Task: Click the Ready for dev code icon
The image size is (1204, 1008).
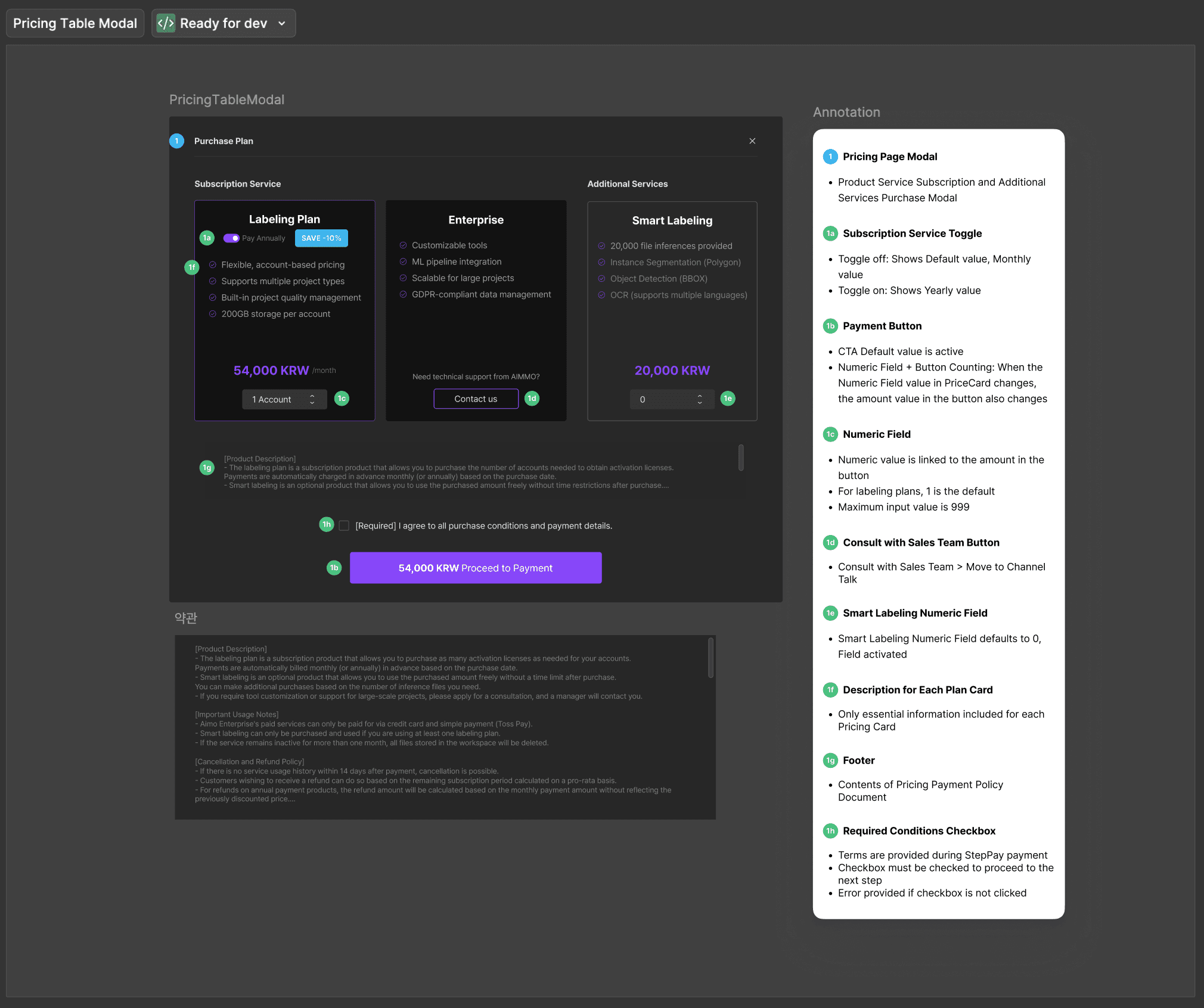Action: tap(166, 23)
